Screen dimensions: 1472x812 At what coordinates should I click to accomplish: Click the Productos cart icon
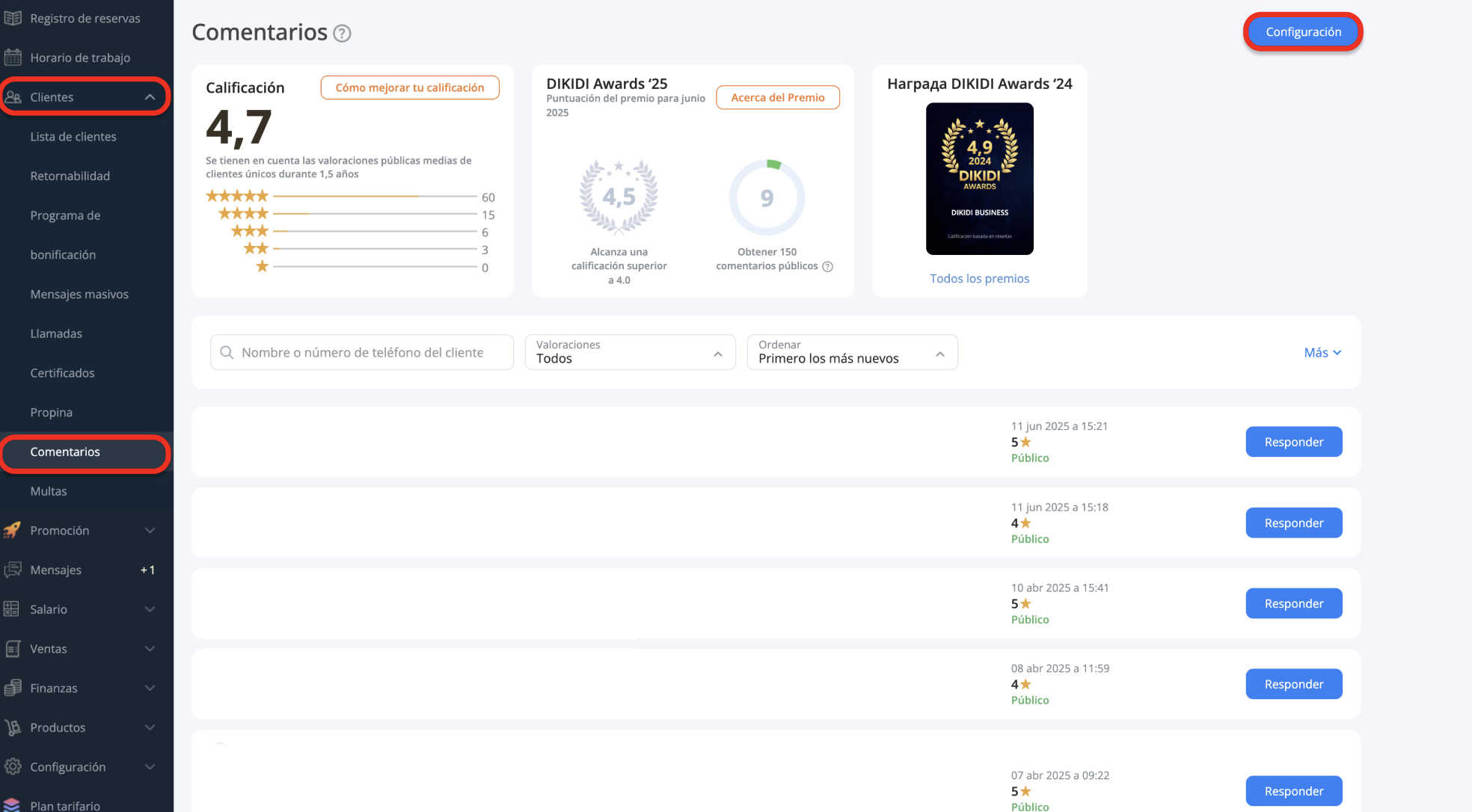13,728
